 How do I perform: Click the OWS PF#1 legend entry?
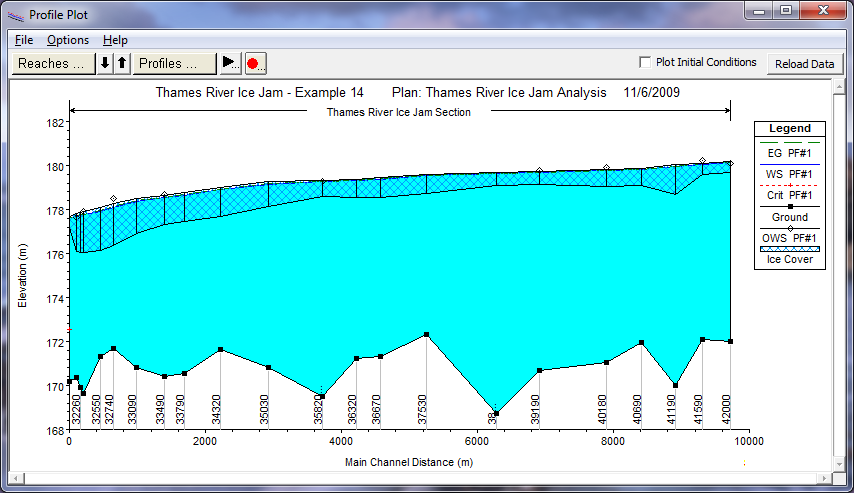[x=790, y=237]
